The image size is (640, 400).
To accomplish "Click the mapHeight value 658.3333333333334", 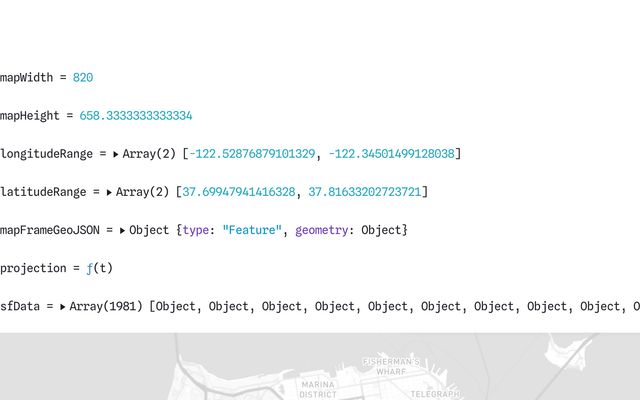I will (136, 116).
